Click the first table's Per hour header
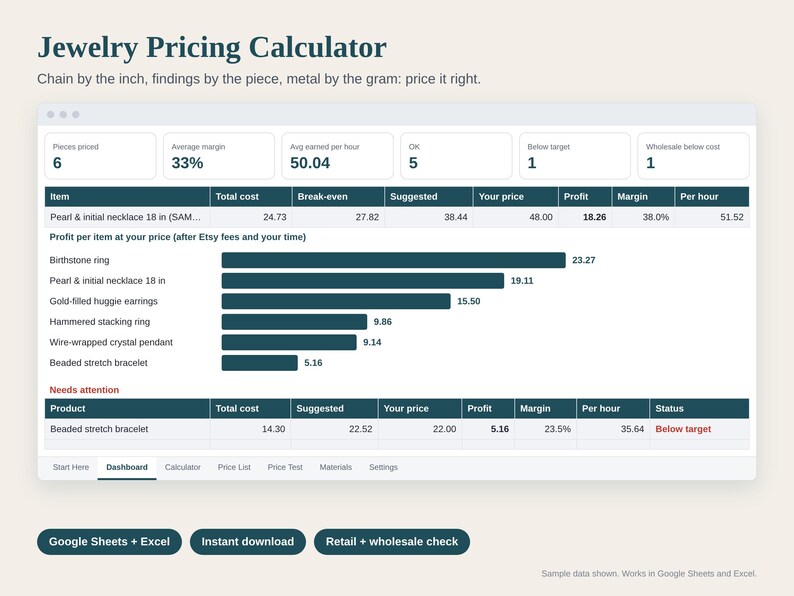 (x=712, y=196)
